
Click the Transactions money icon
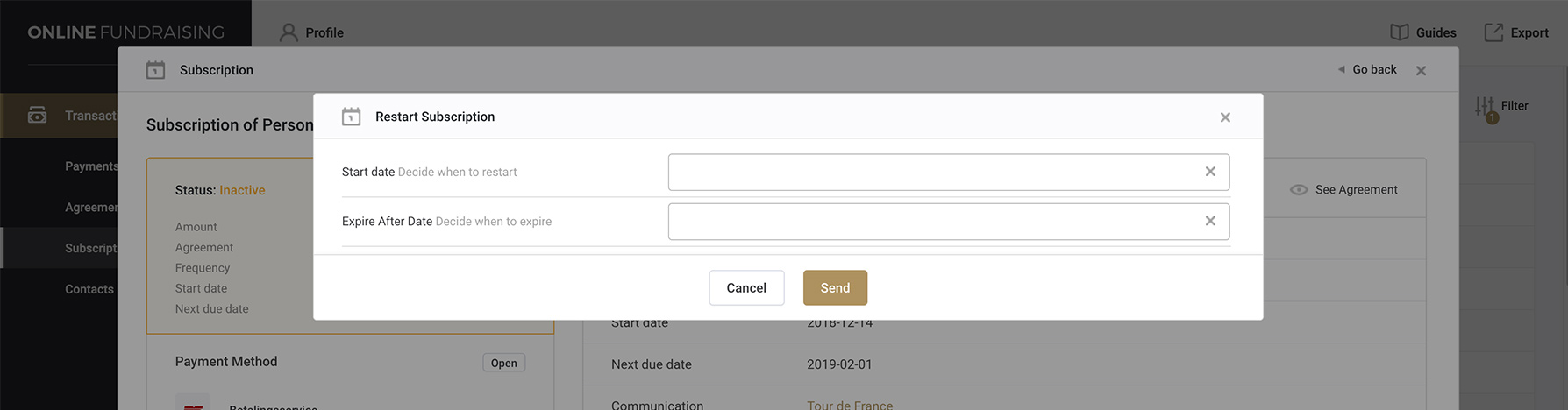(37, 115)
